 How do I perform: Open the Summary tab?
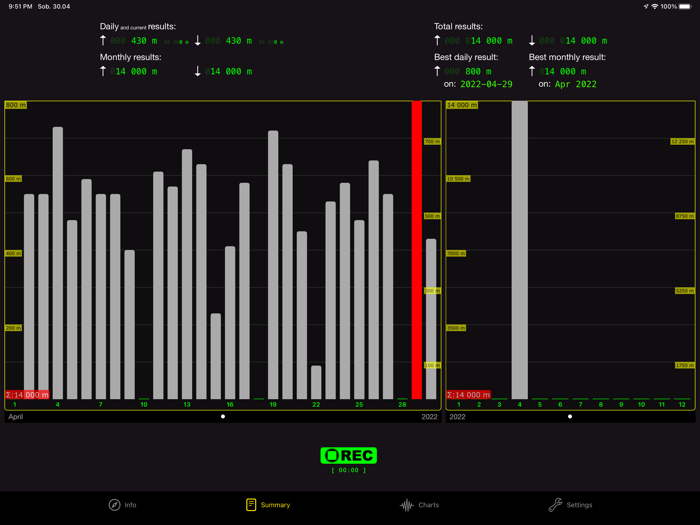(x=268, y=505)
